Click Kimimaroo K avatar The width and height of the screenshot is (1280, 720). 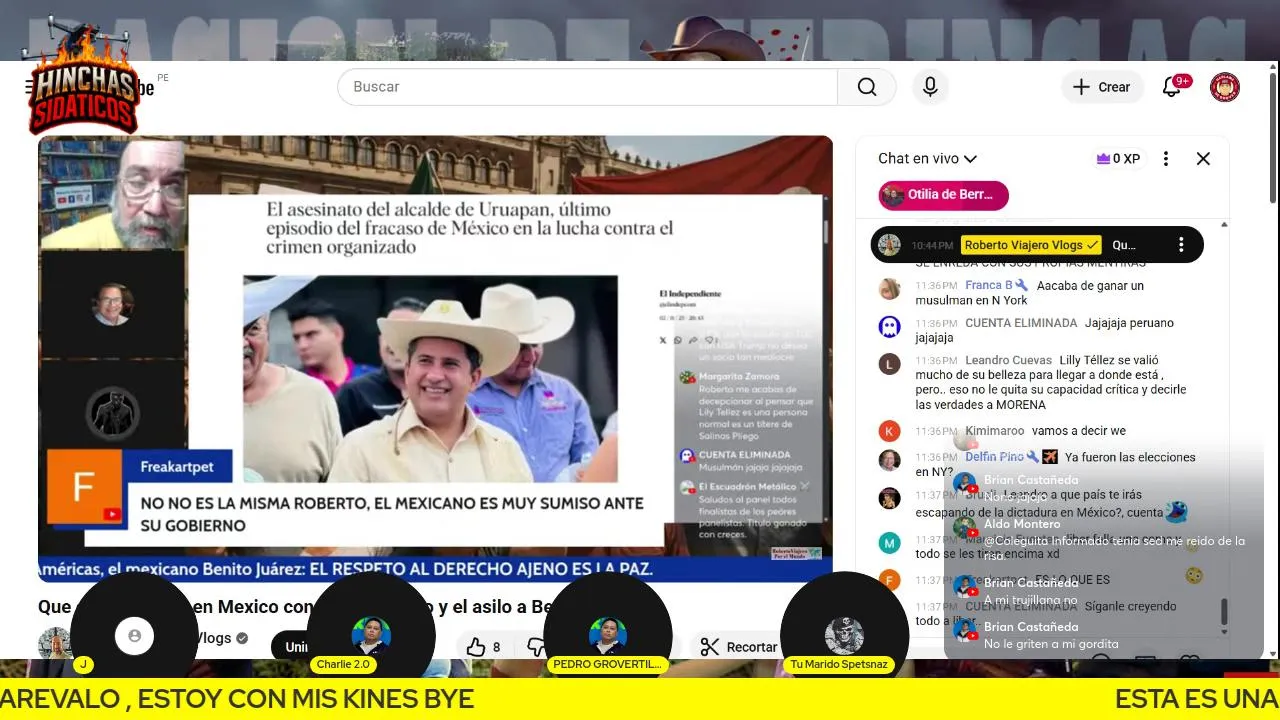[889, 431]
